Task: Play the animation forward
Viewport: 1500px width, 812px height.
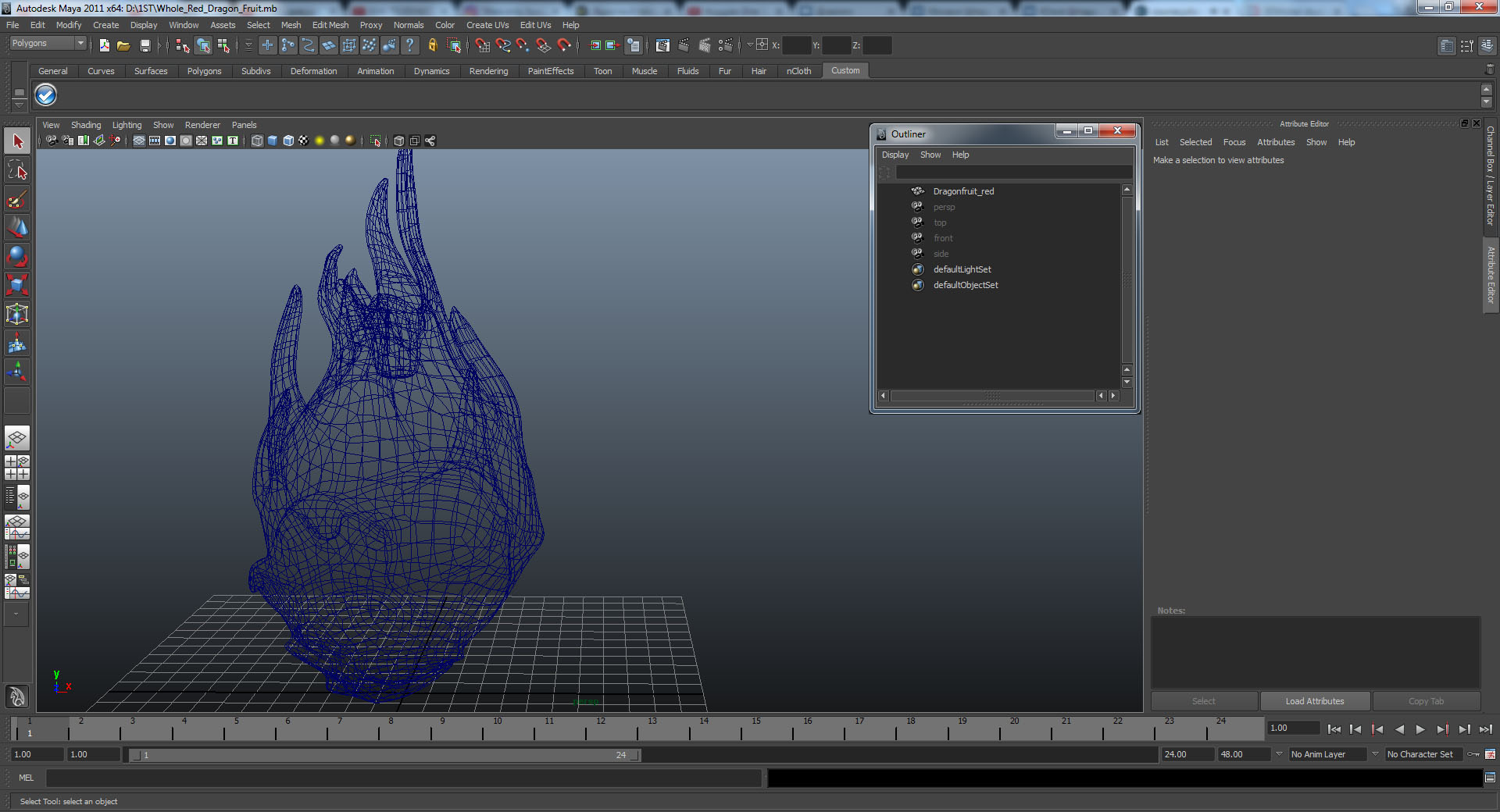Action: click(x=1420, y=729)
